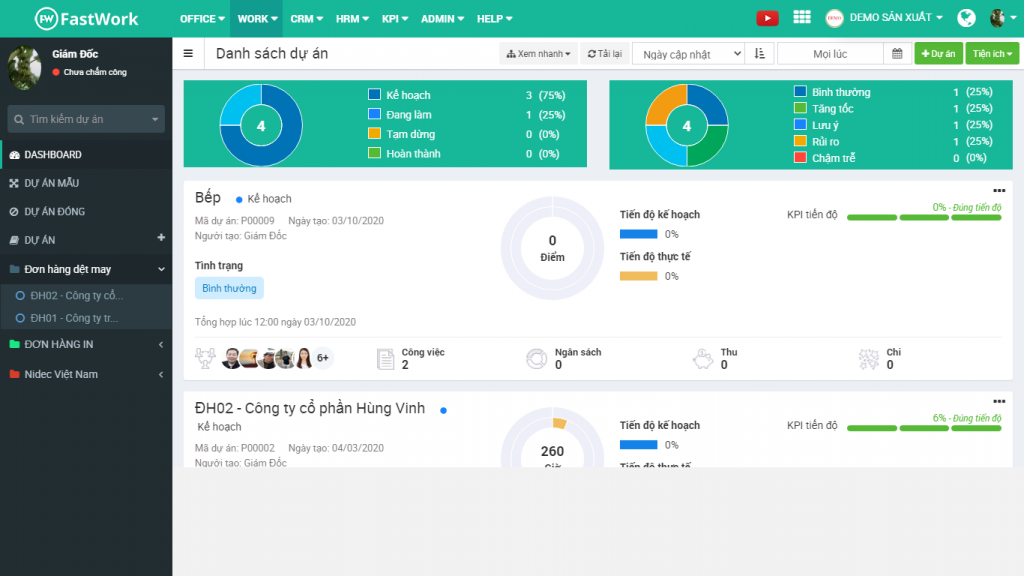The width and height of the screenshot is (1024, 576).
Task: Click the sort order icon
Action: (760, 54)
